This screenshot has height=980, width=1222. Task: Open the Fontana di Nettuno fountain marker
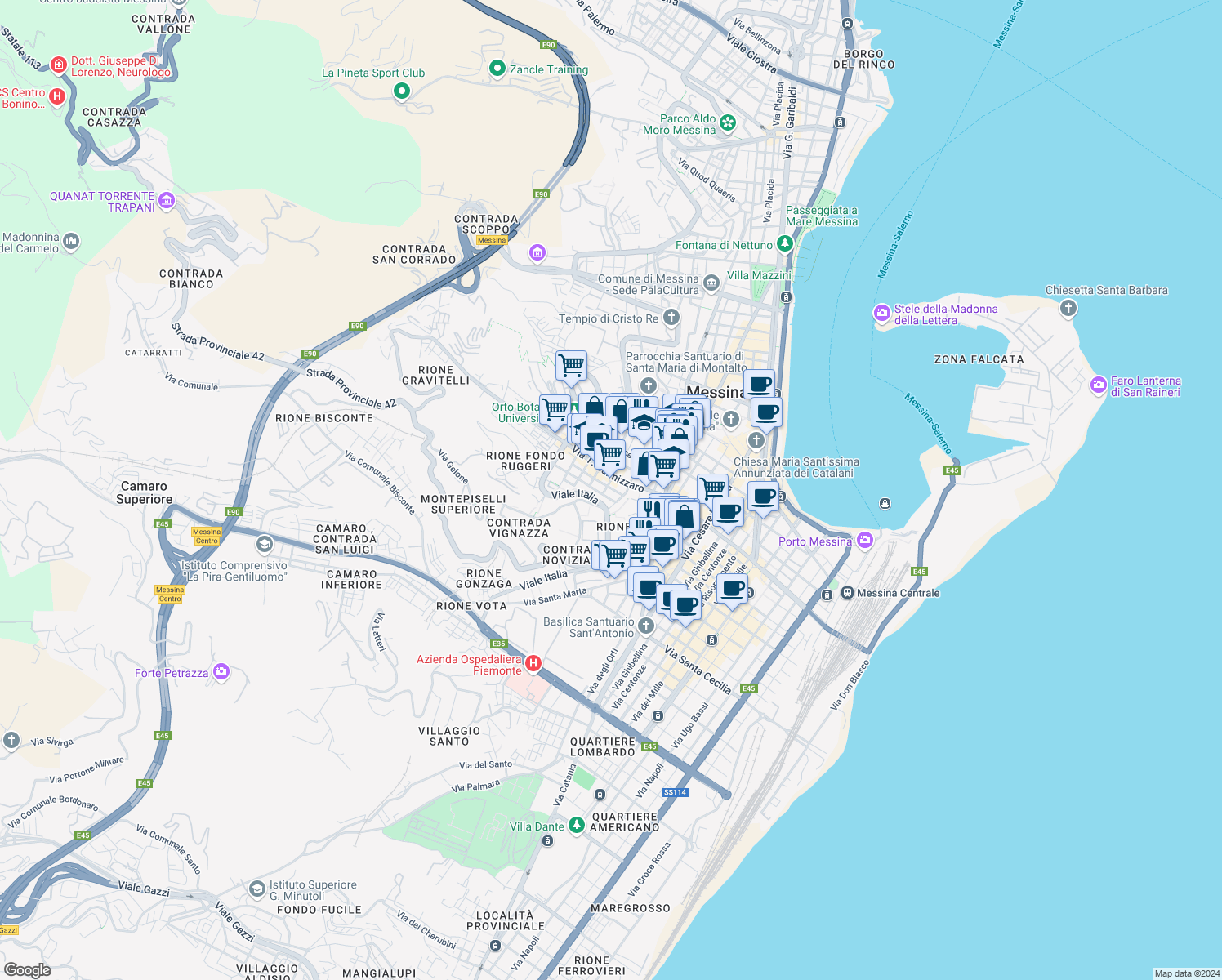click(x=784, y=242)
